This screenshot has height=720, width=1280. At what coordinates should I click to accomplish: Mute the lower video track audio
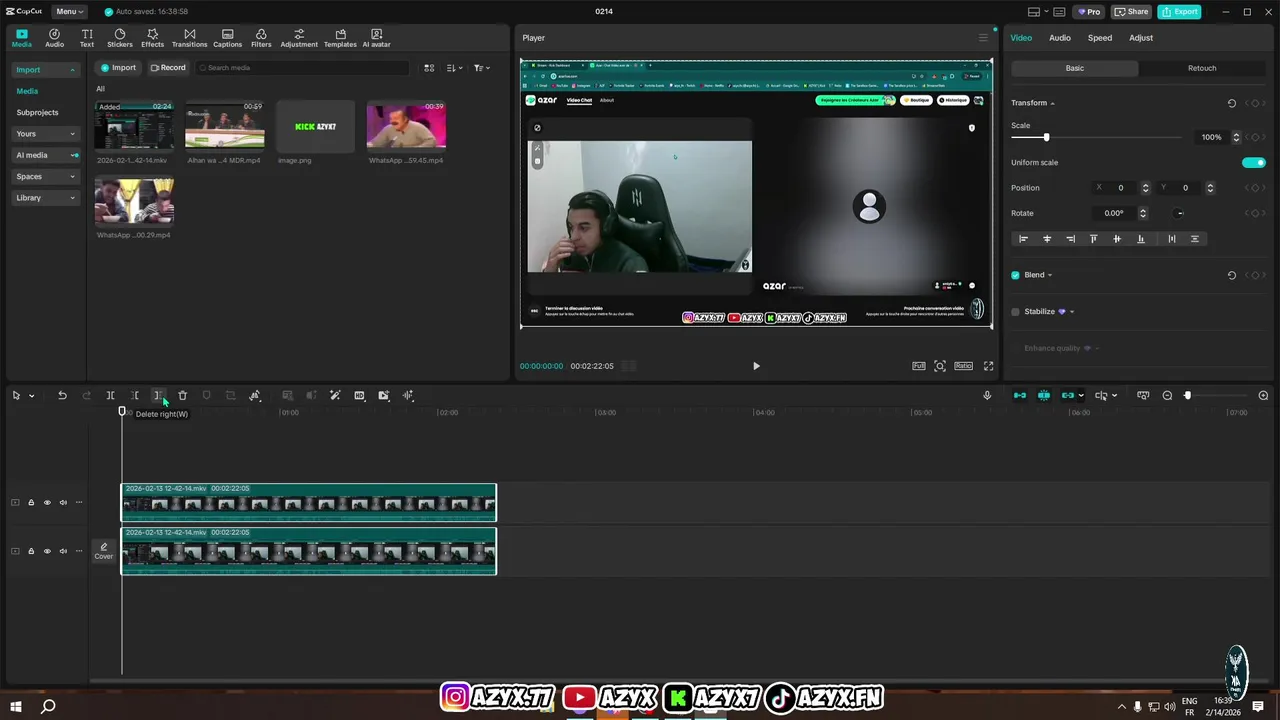coord(63,551)
